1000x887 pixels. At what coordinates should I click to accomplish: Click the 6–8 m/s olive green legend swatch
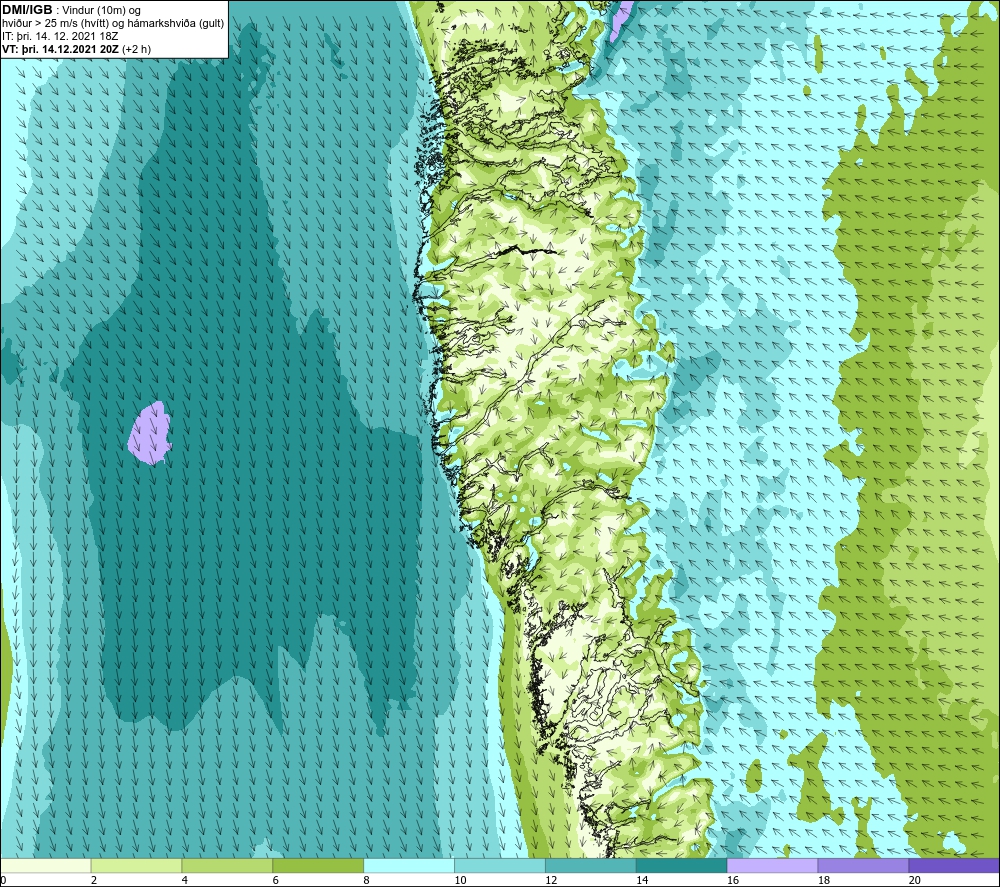coord(318,865)
